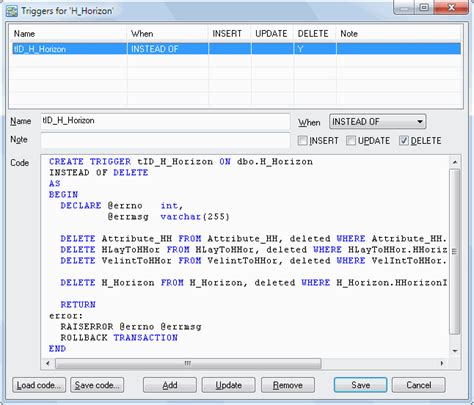Click the Save button
The width and height of the screenshot is (474, 405).
point(360,385)
